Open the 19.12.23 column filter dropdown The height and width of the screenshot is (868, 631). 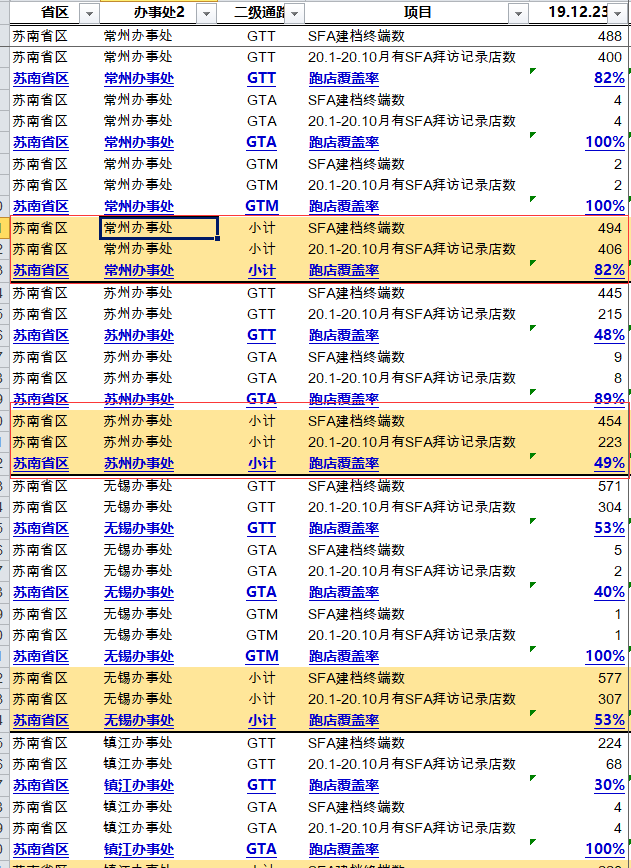[617, 13]
